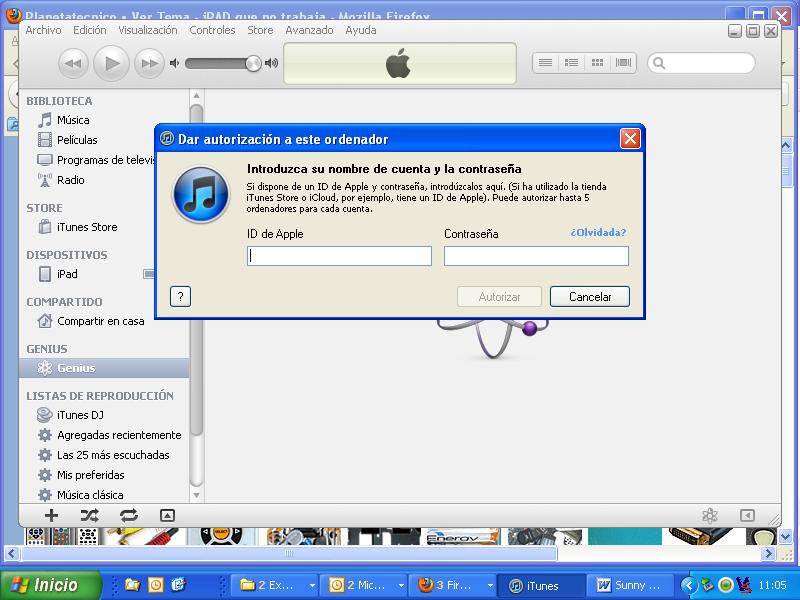This screenshot has width=800, height=600.
Task: Click the Next track fast-forward button
Action: click(x=149, y=64)
